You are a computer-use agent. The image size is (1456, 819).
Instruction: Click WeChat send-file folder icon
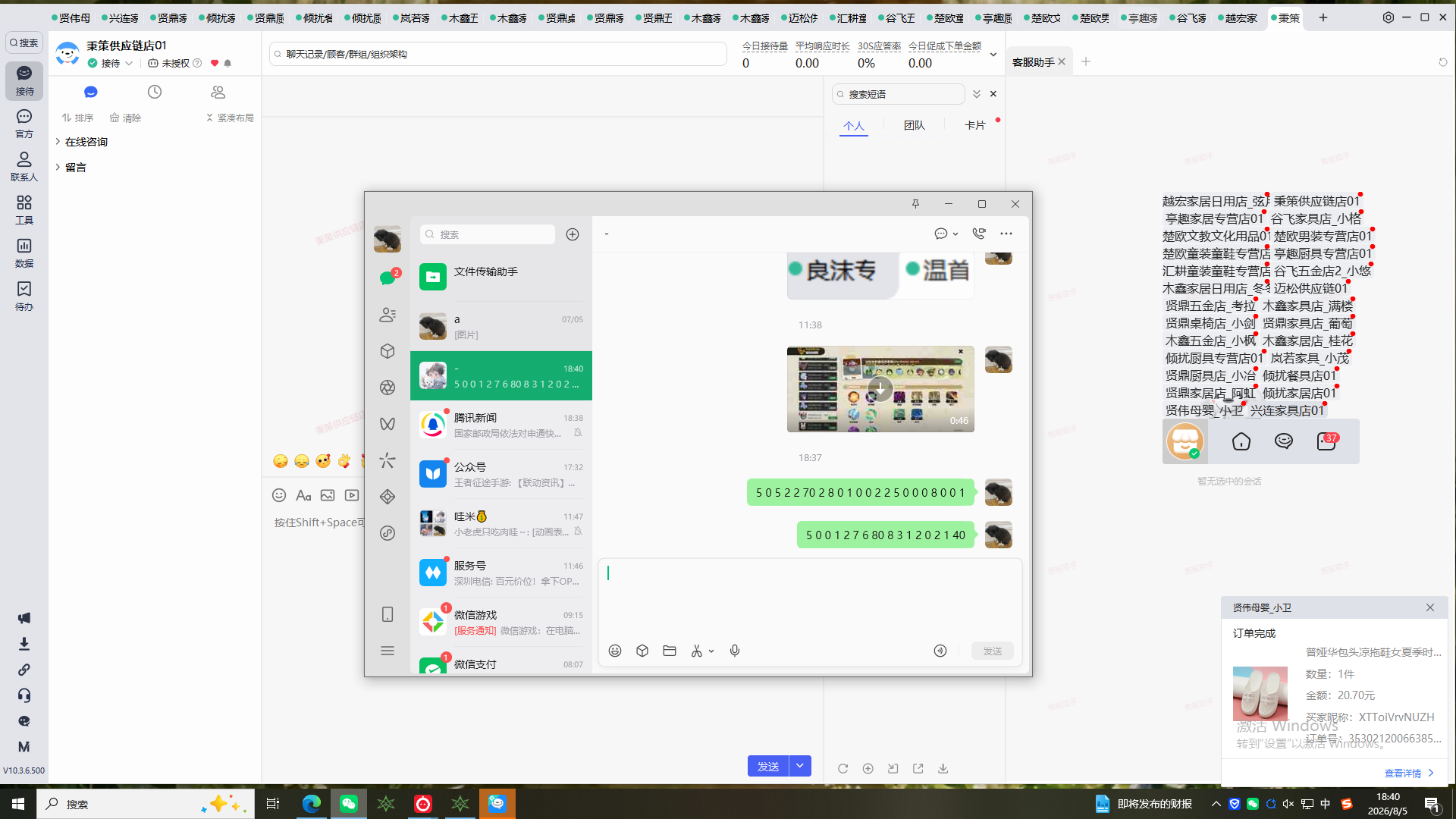[x=670, y=651]
